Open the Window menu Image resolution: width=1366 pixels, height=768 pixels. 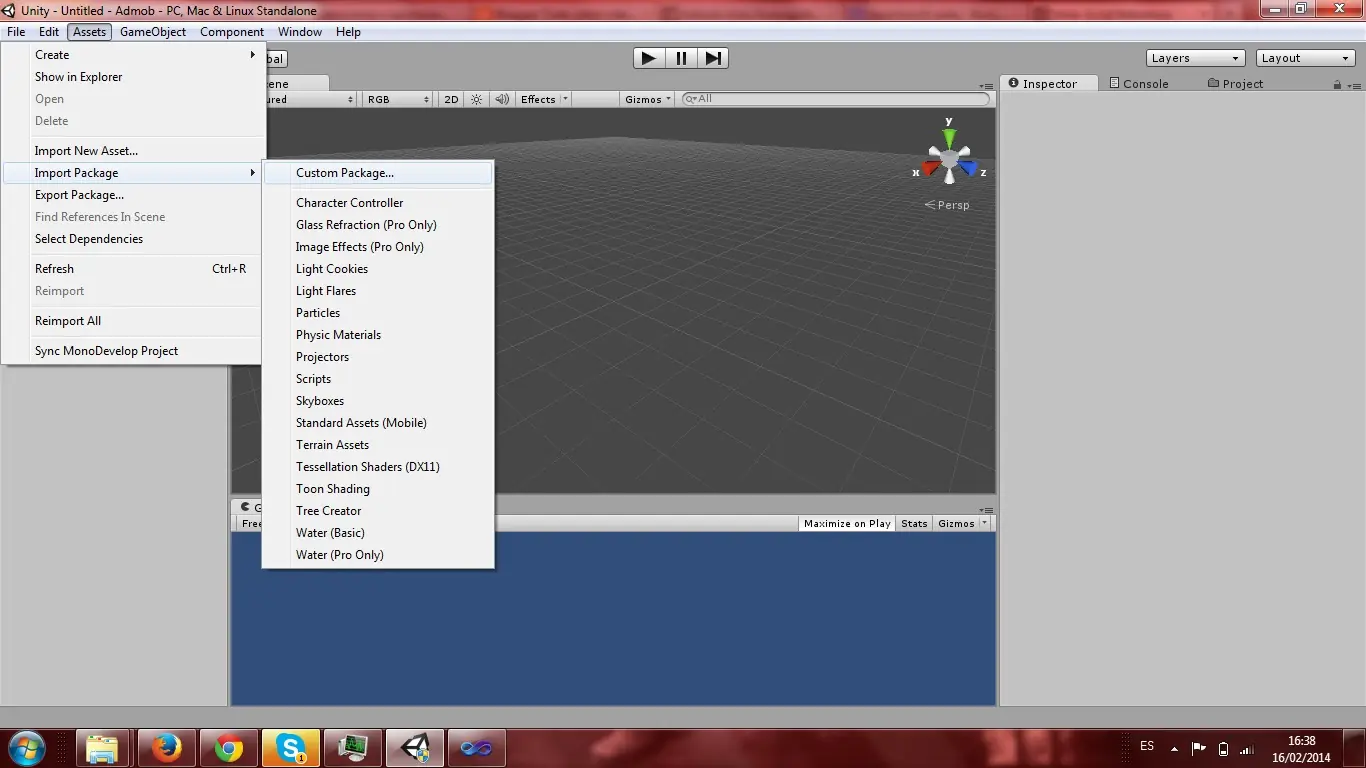(x=300, y=32)
